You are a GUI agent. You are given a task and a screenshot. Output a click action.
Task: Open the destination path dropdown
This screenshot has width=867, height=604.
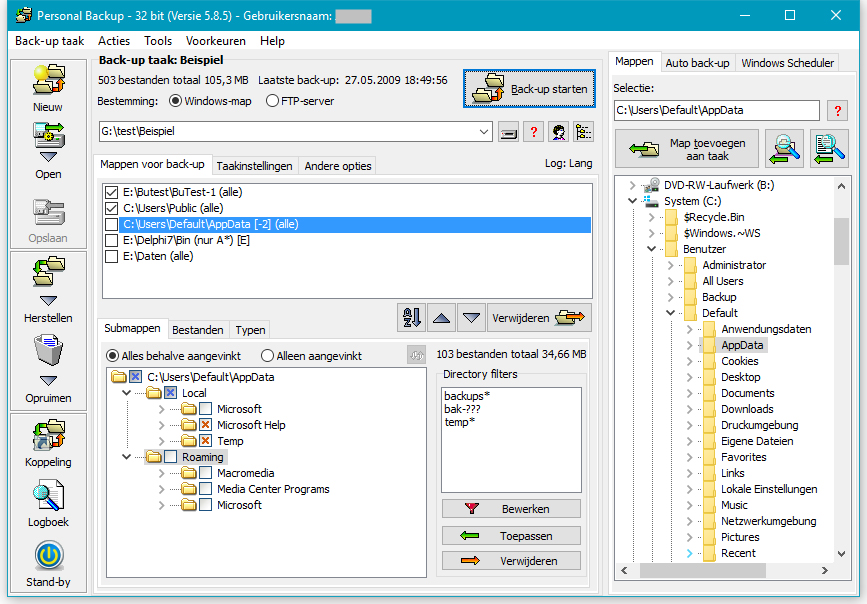click(484, 132)
